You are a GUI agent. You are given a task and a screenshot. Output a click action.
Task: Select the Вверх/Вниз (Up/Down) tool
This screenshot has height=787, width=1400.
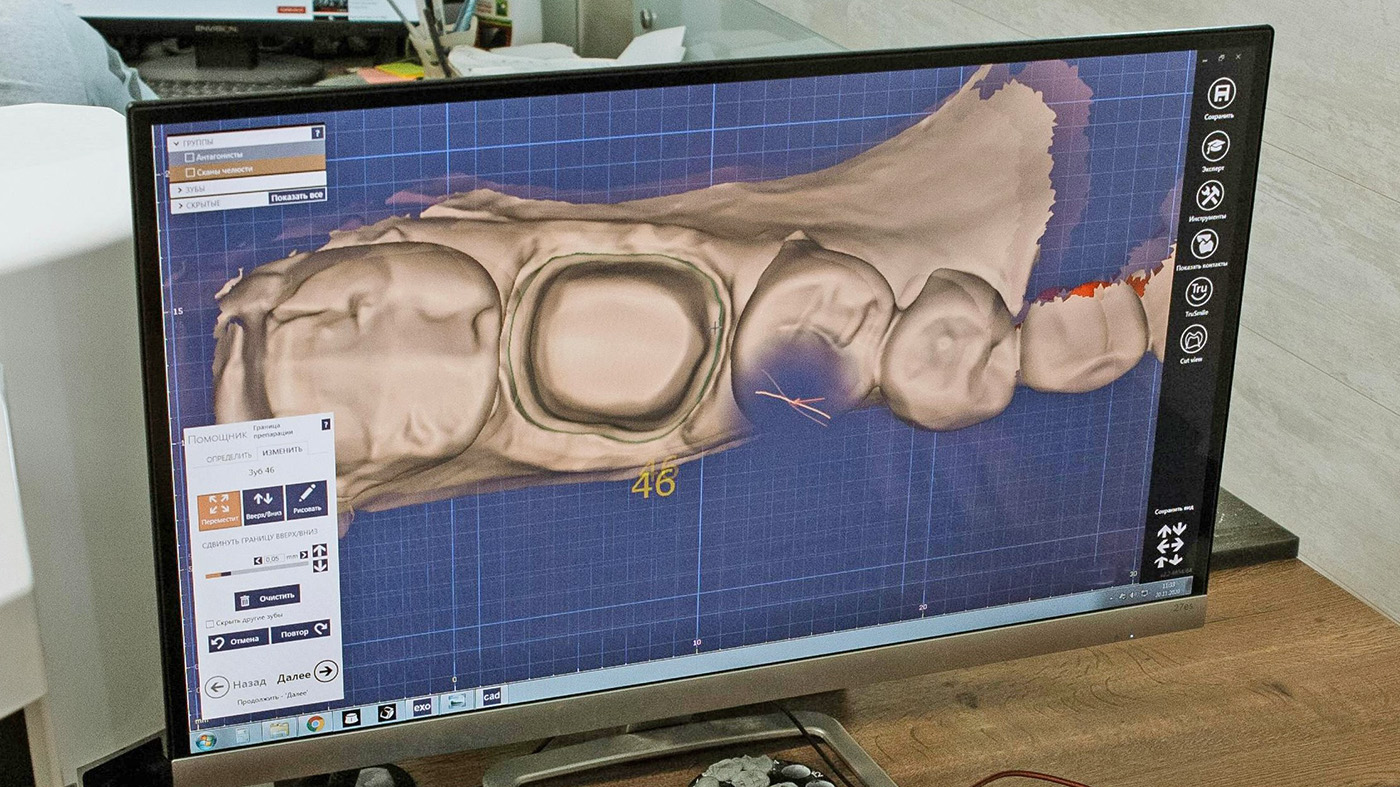(x=263, y=503)
